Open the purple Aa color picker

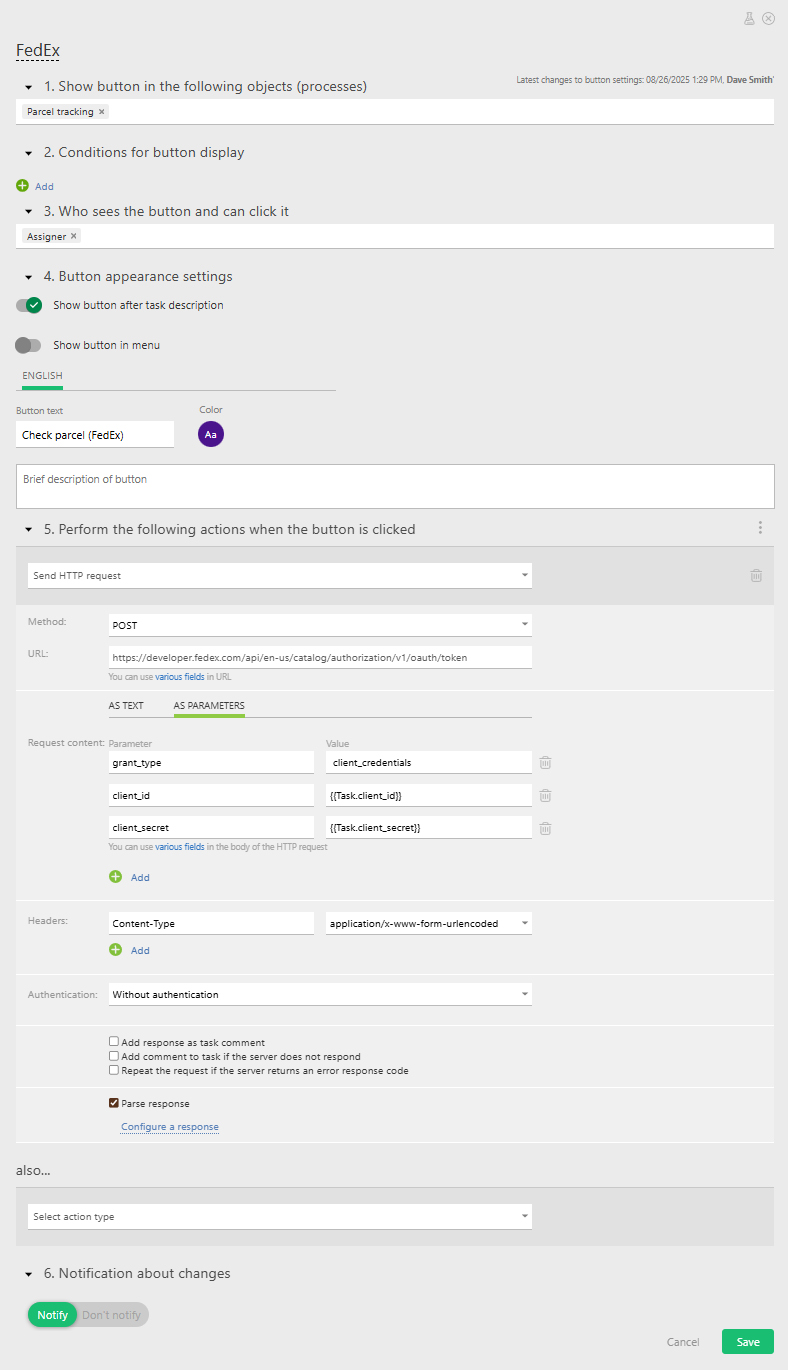pyautogui.click(x=211, y=434)
